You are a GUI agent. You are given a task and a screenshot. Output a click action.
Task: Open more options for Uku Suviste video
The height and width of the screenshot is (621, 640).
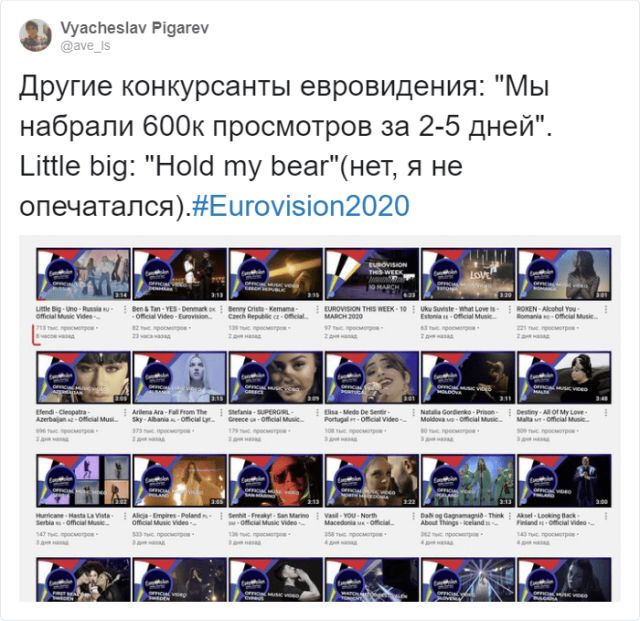pos(510,309)
